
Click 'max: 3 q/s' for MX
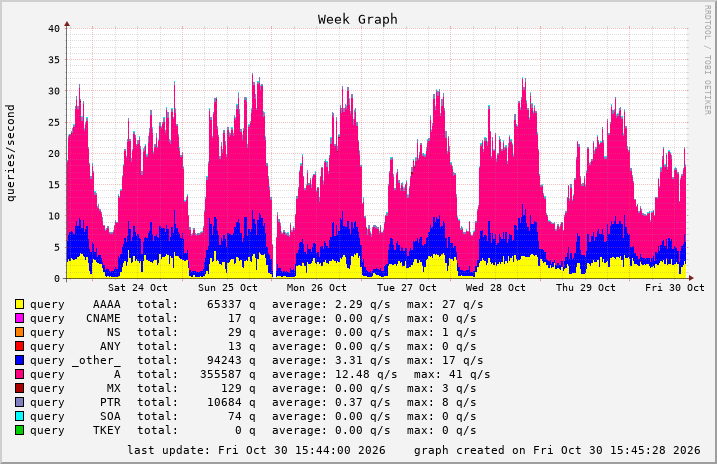pyautogui.click(x=441, y=388)
